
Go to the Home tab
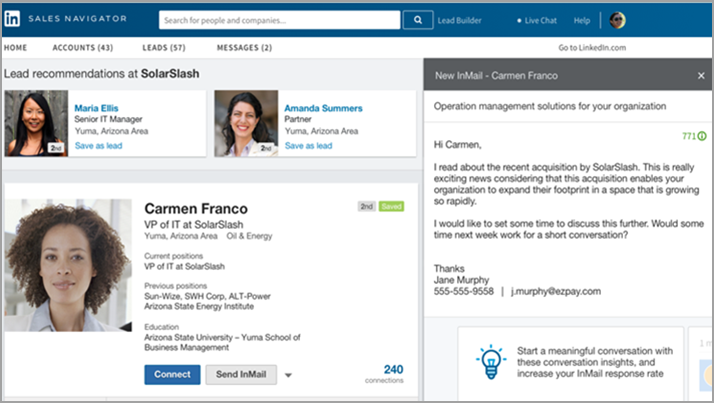pos(15,47)
